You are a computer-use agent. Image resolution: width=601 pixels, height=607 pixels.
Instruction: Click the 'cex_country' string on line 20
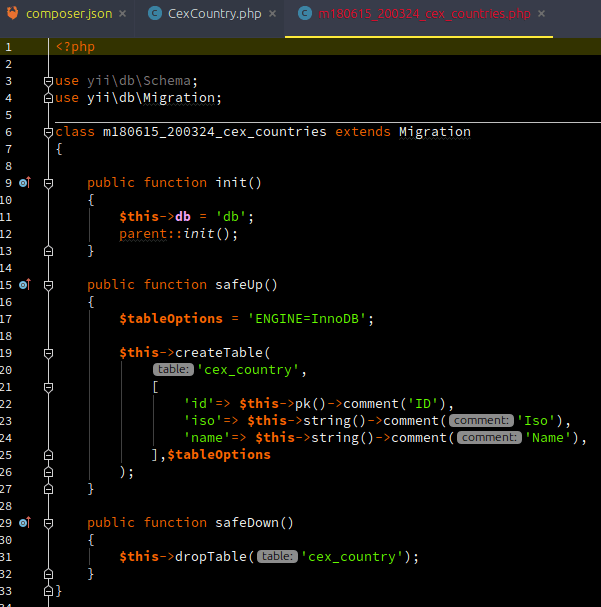tap(248, 369)
